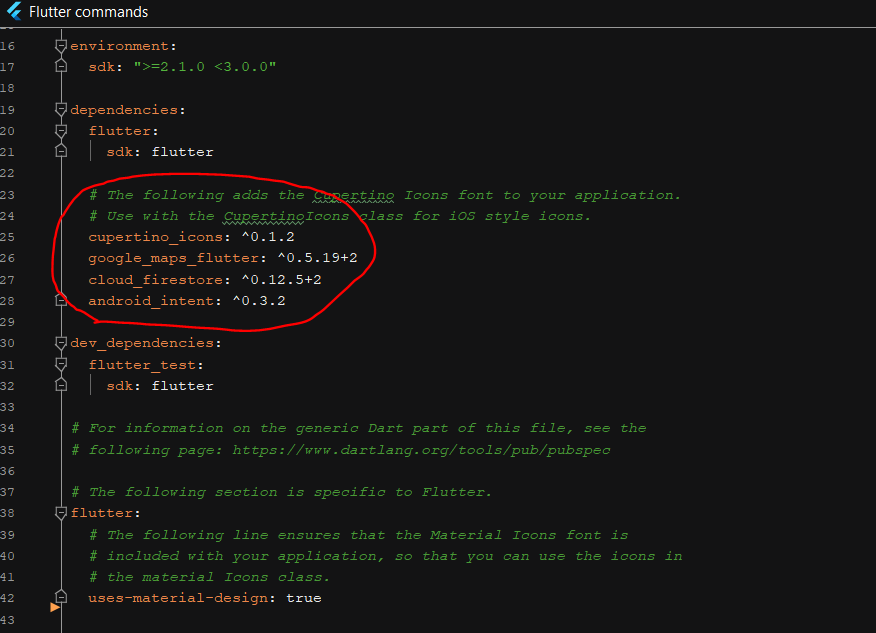Click line number 30 in the gutter
This screenshot has width=876, height=633.
click(7, 343)
